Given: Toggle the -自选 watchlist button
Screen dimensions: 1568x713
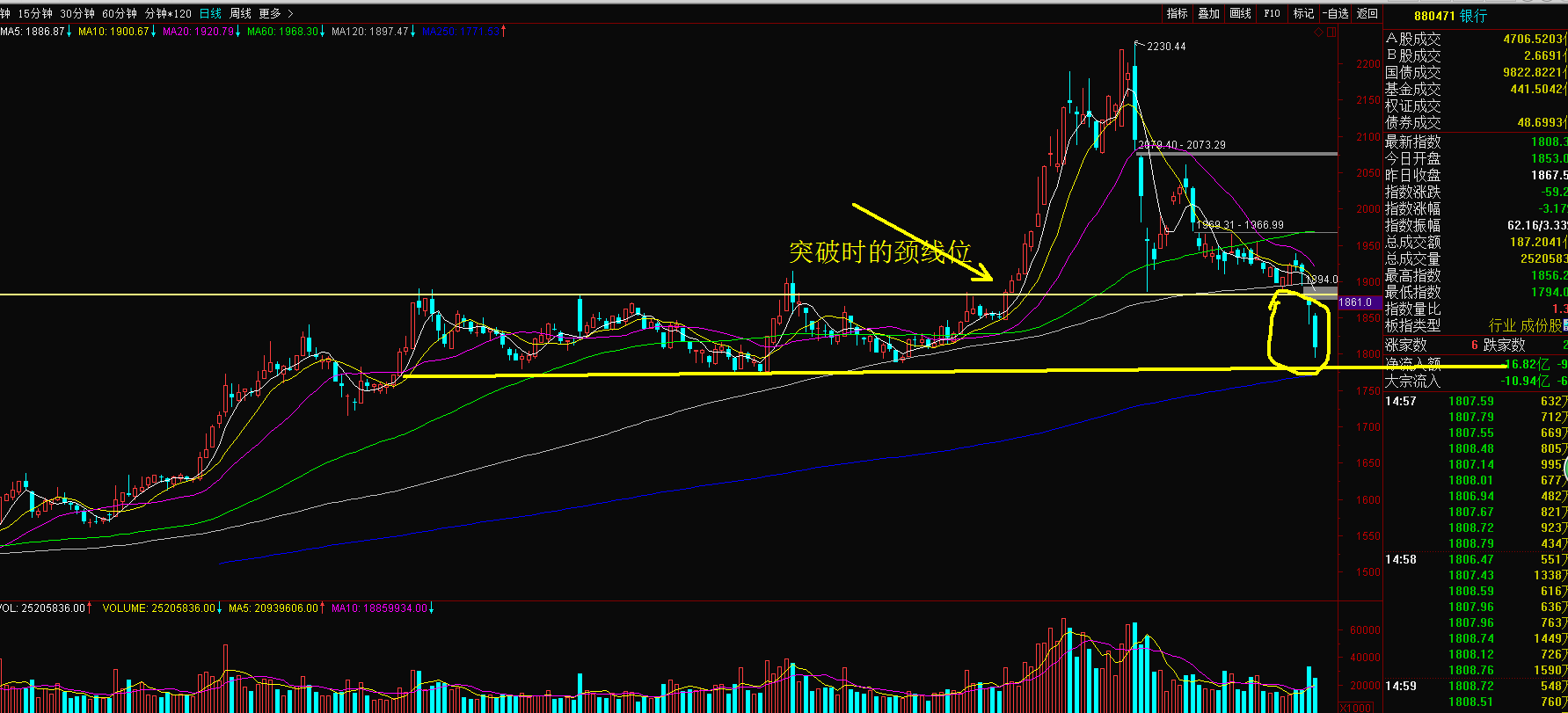Looking at the screenshot, I should tap(1335, 13).
